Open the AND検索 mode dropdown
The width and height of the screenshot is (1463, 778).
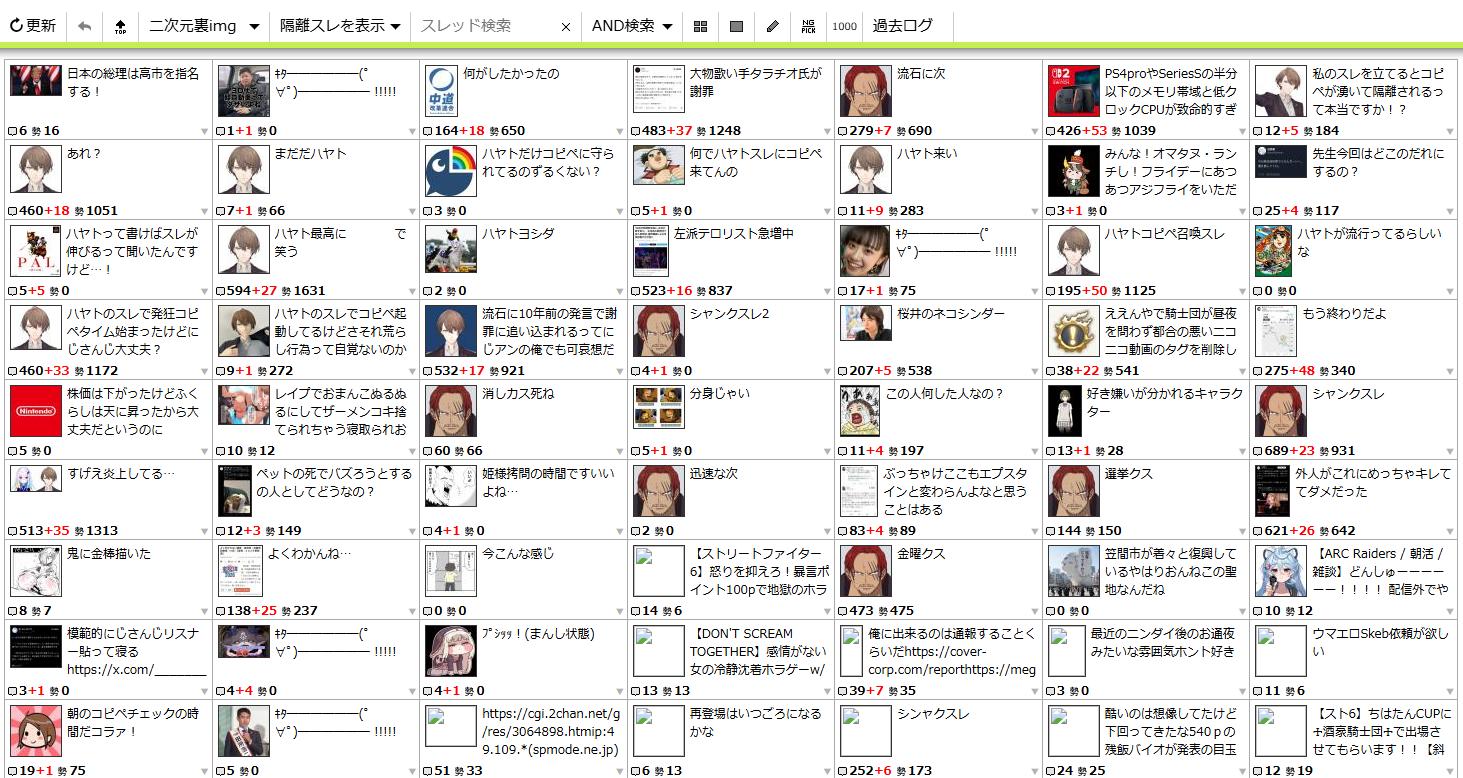(631, 26)
